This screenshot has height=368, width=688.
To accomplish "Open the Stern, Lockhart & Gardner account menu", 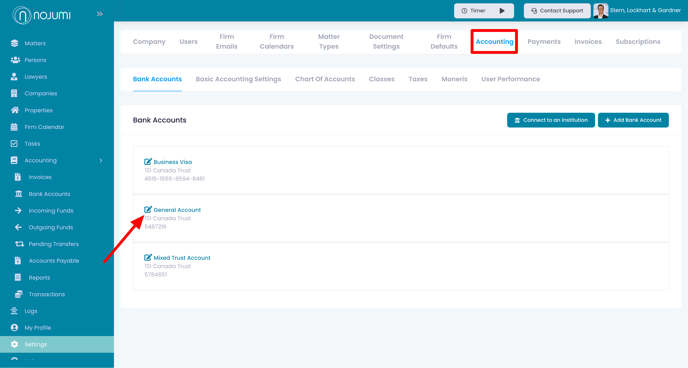I will (x=645, y=11).
